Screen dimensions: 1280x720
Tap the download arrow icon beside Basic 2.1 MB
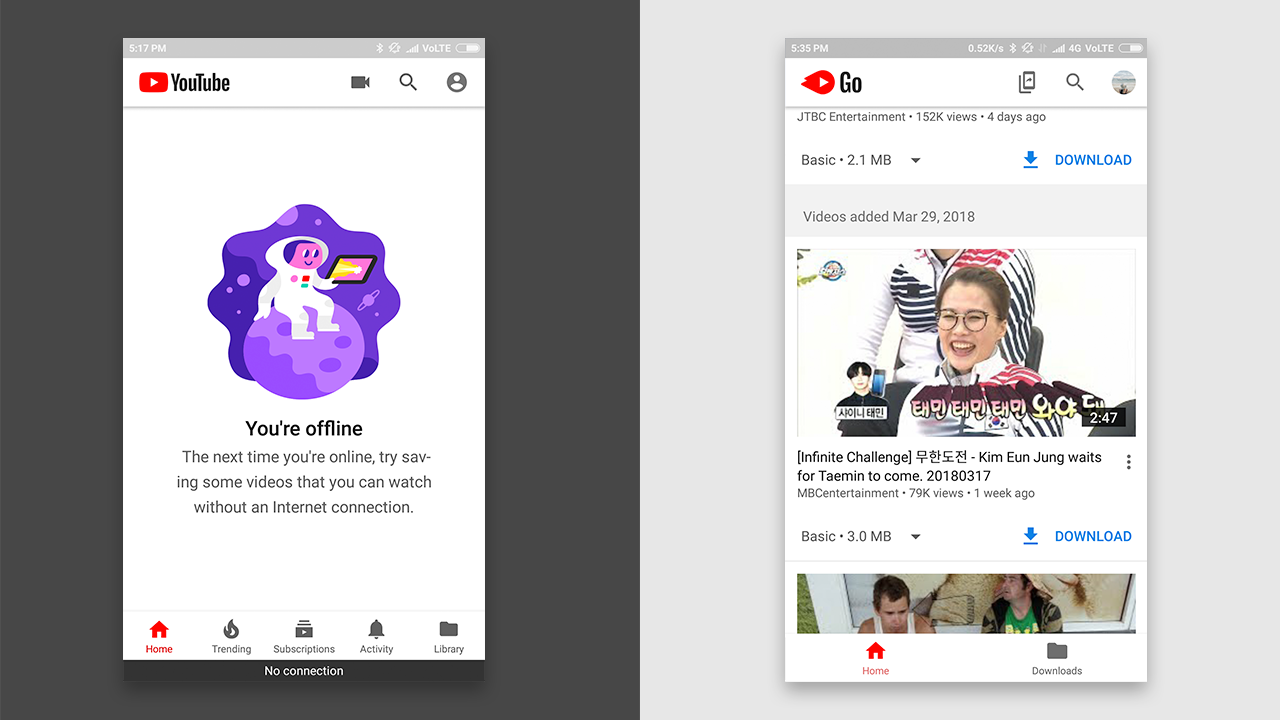point(1031,160)
